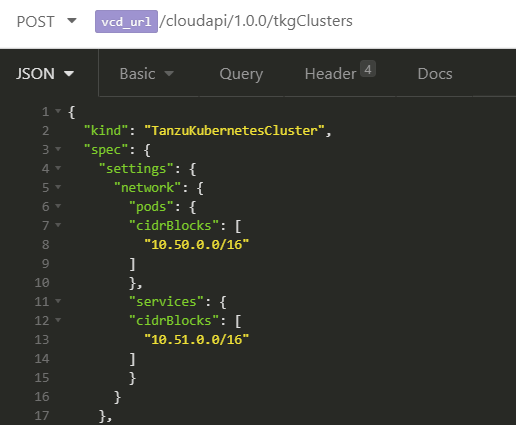Screen dimensions: 516x425
Task: Click line number 14 in gutter
Action: point(42,359)
